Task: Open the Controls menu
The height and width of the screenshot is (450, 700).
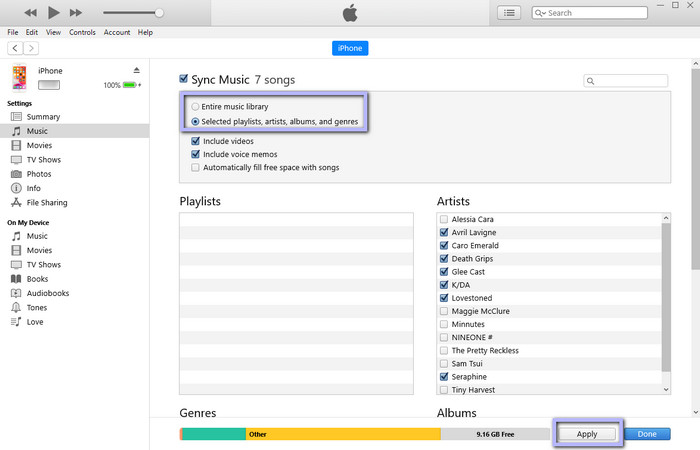Action: [x=82, y=32]
